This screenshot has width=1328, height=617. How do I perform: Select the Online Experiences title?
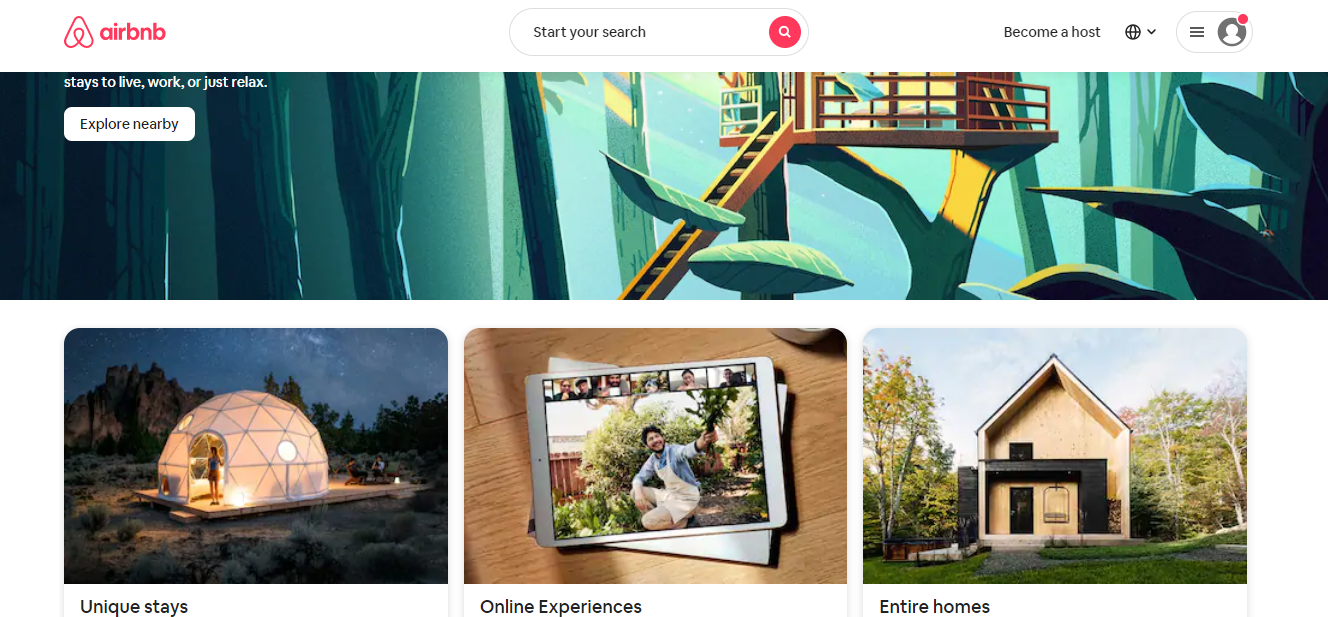tap(561, 606)
